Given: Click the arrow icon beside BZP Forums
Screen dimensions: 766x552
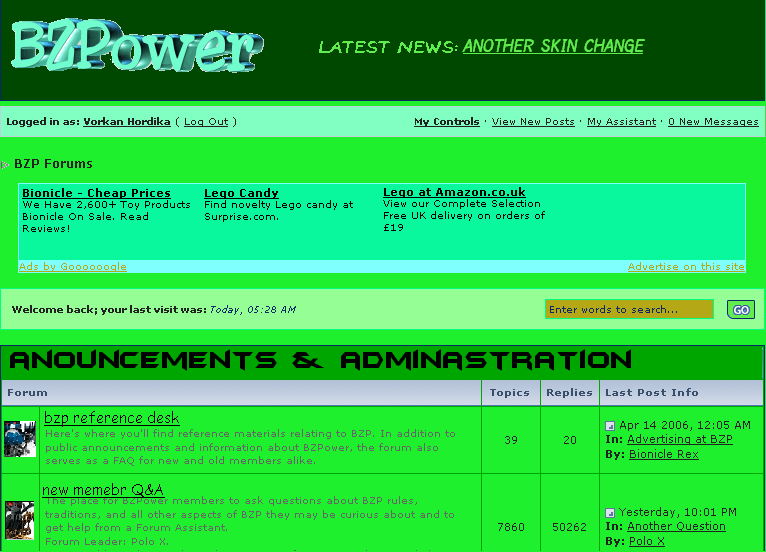Looking at the screenshot, I should click(x=5, y=165).
